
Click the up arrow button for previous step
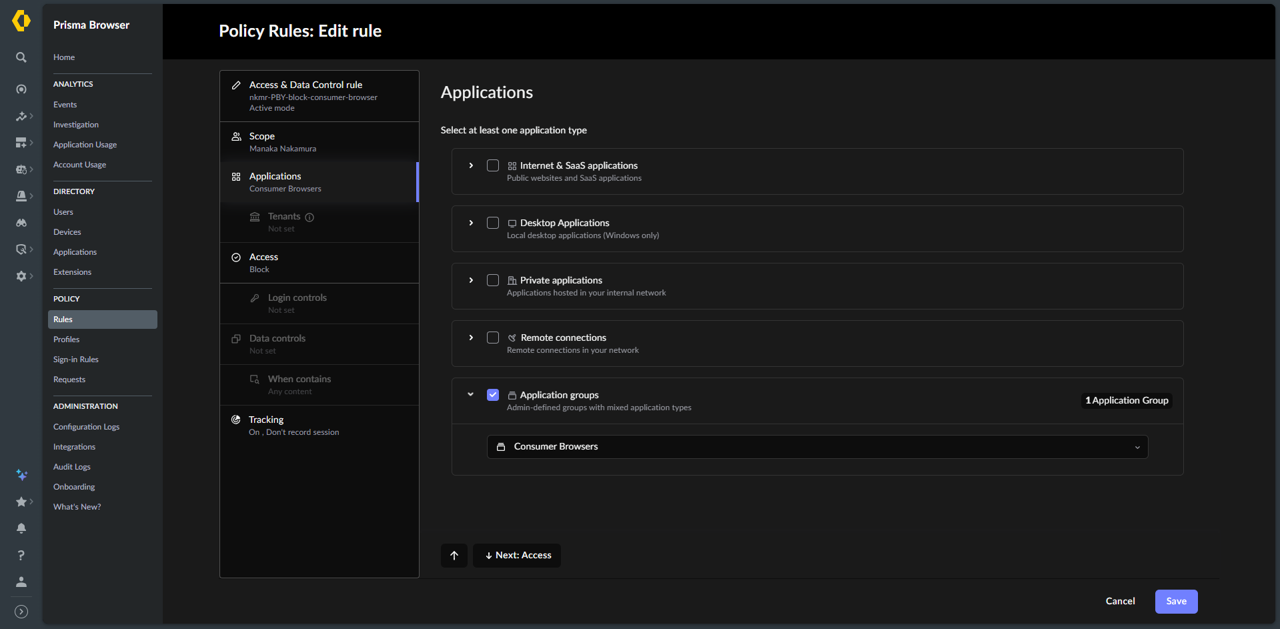click(x=454, y=555)
